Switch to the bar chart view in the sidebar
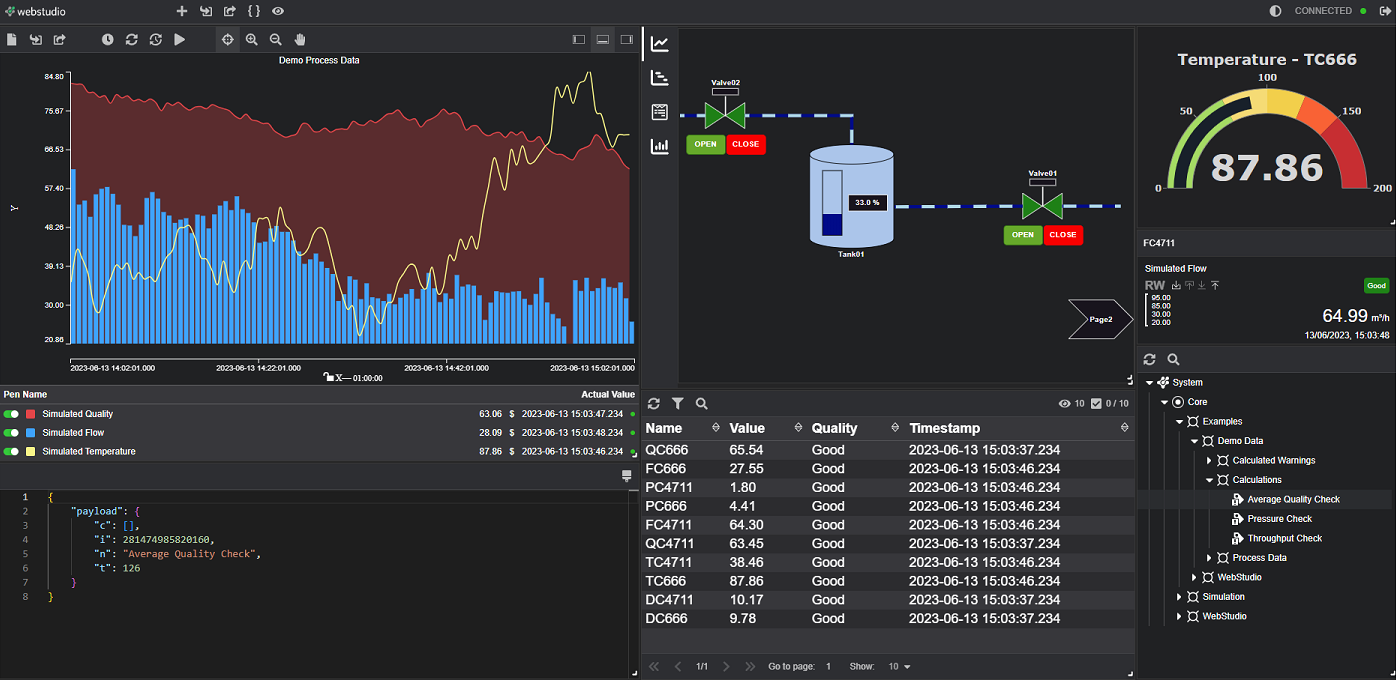 coord(659,146)
